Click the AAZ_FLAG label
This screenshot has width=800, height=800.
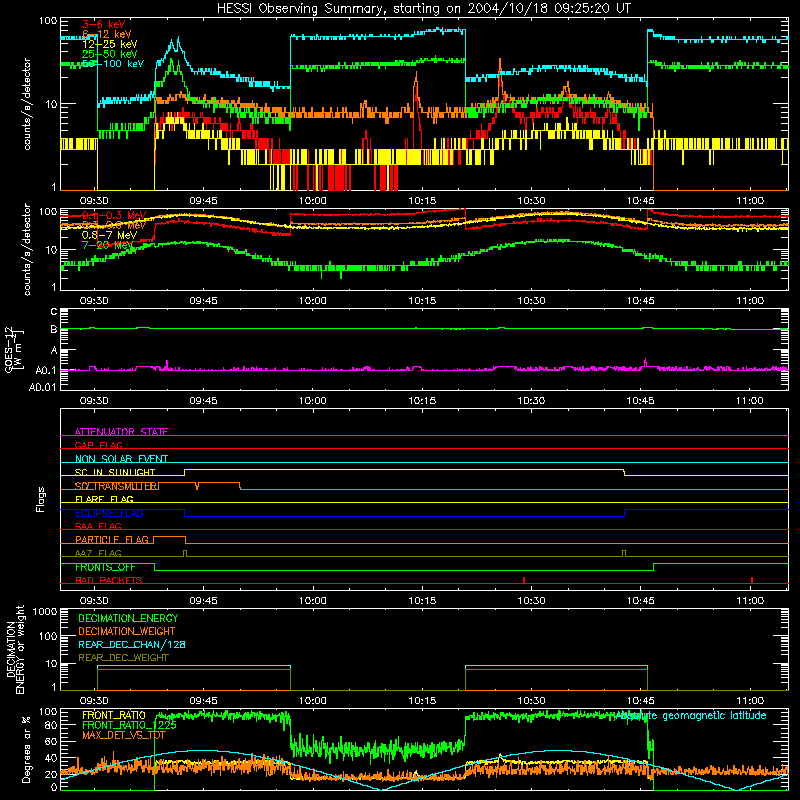[x=98, y=553]
